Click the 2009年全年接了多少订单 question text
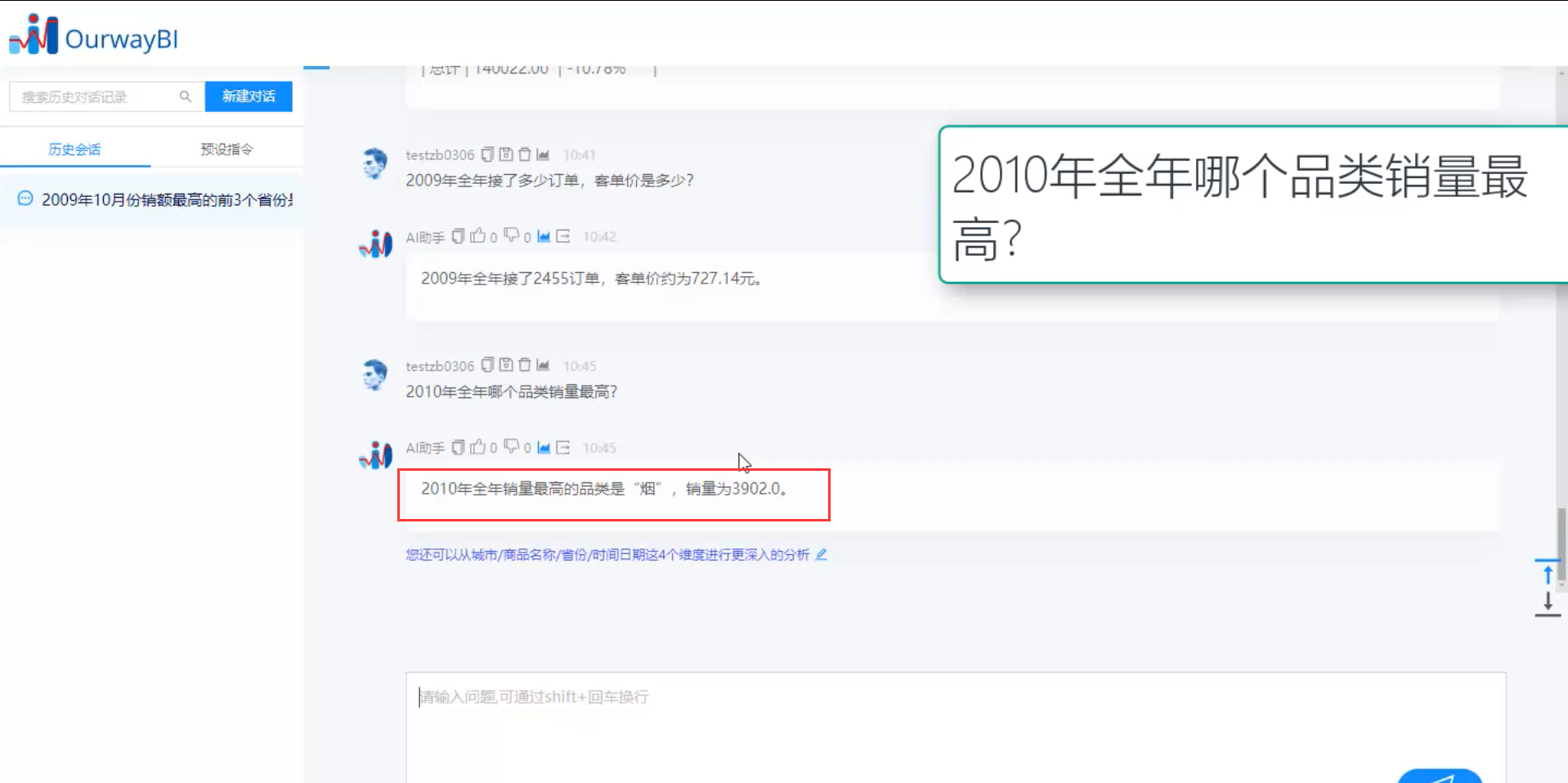The image size is (1568, 783). pos(549,180)
